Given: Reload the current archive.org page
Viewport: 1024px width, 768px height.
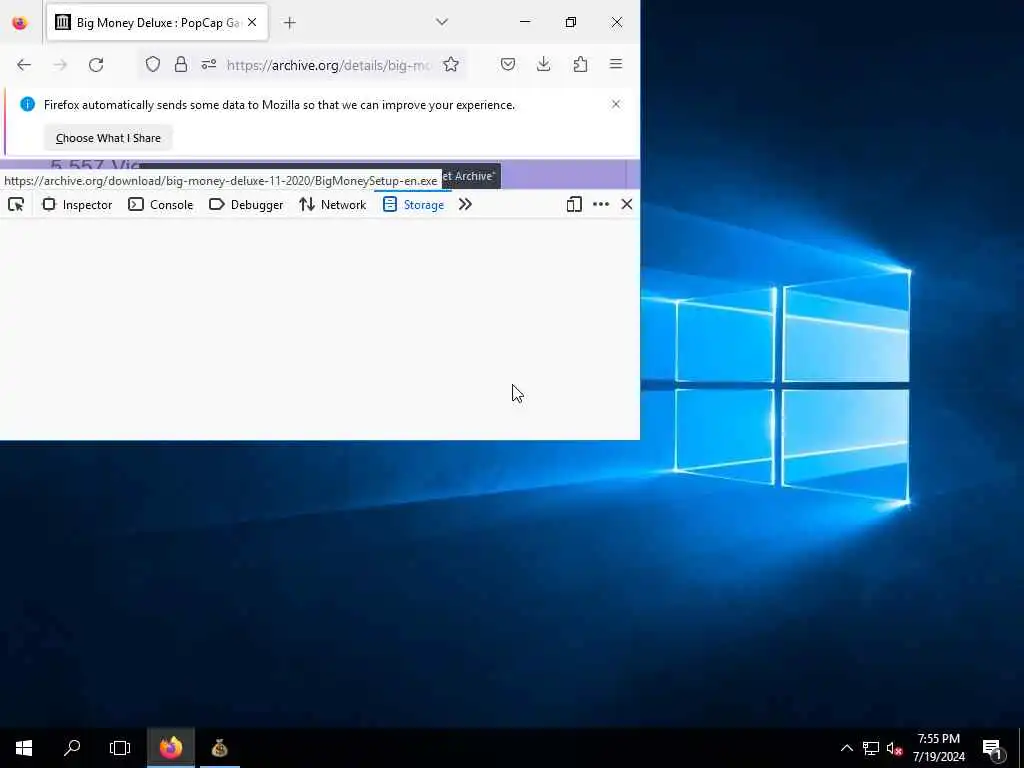Looking at the screenshot, I should [96, 65].
